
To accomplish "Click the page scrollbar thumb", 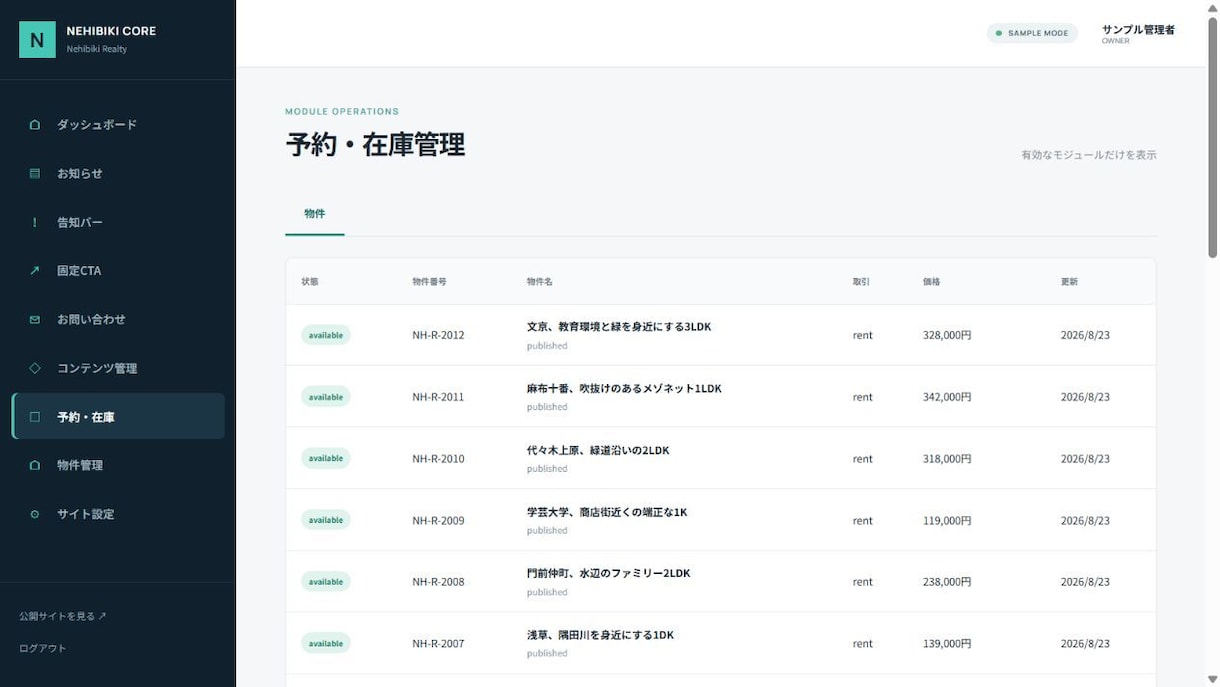I will [x=1212, y=139].
